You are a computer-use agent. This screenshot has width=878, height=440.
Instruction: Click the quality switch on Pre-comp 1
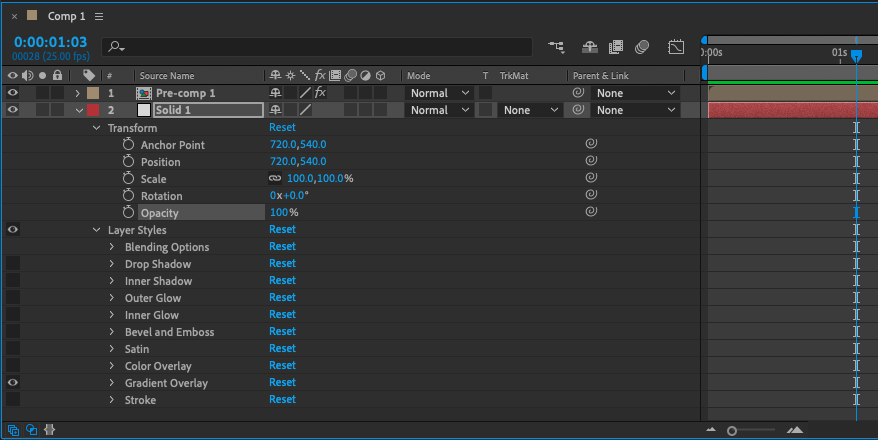tap(305, 93)
